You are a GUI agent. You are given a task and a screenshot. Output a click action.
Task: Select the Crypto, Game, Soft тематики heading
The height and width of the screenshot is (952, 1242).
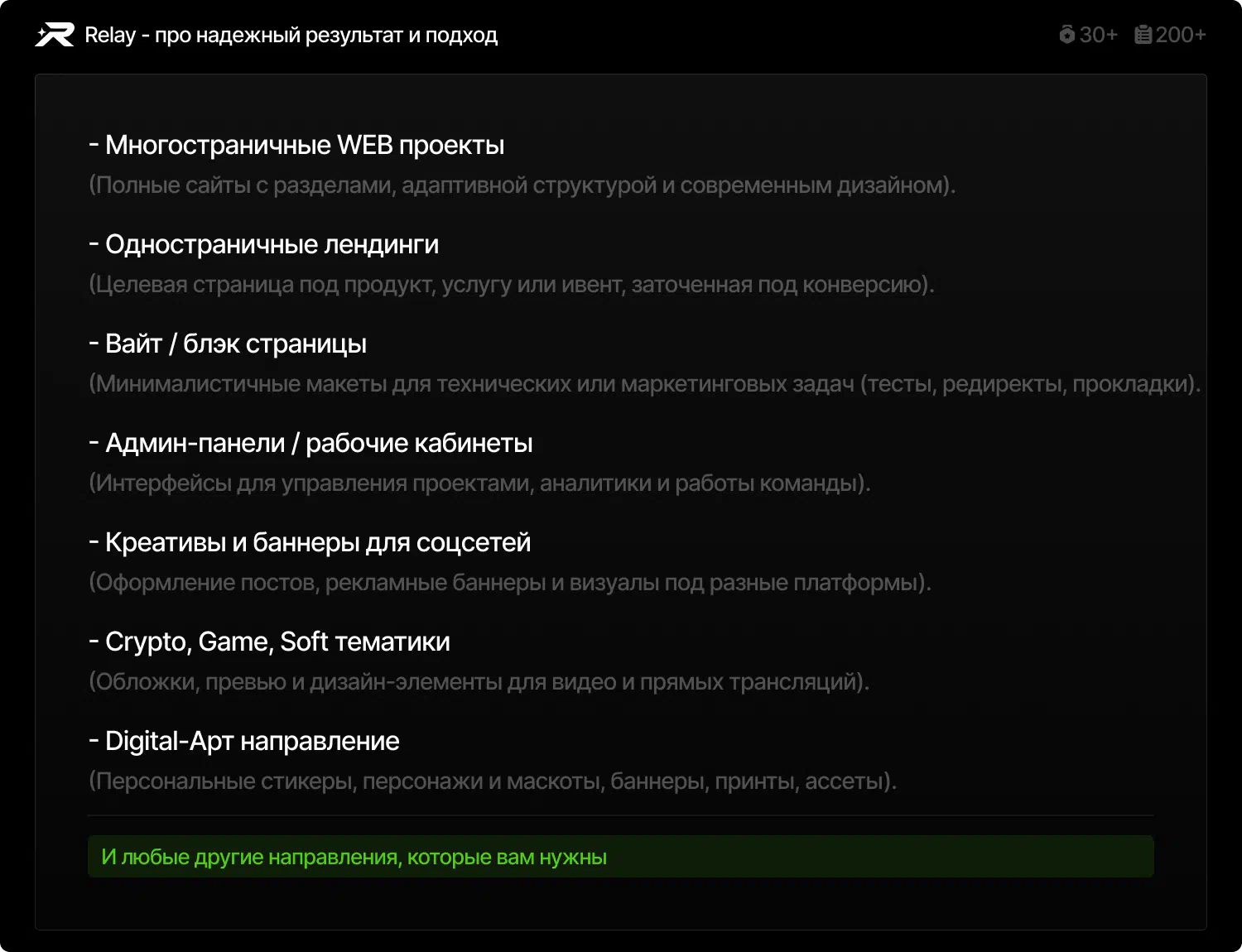click(269, 642)
